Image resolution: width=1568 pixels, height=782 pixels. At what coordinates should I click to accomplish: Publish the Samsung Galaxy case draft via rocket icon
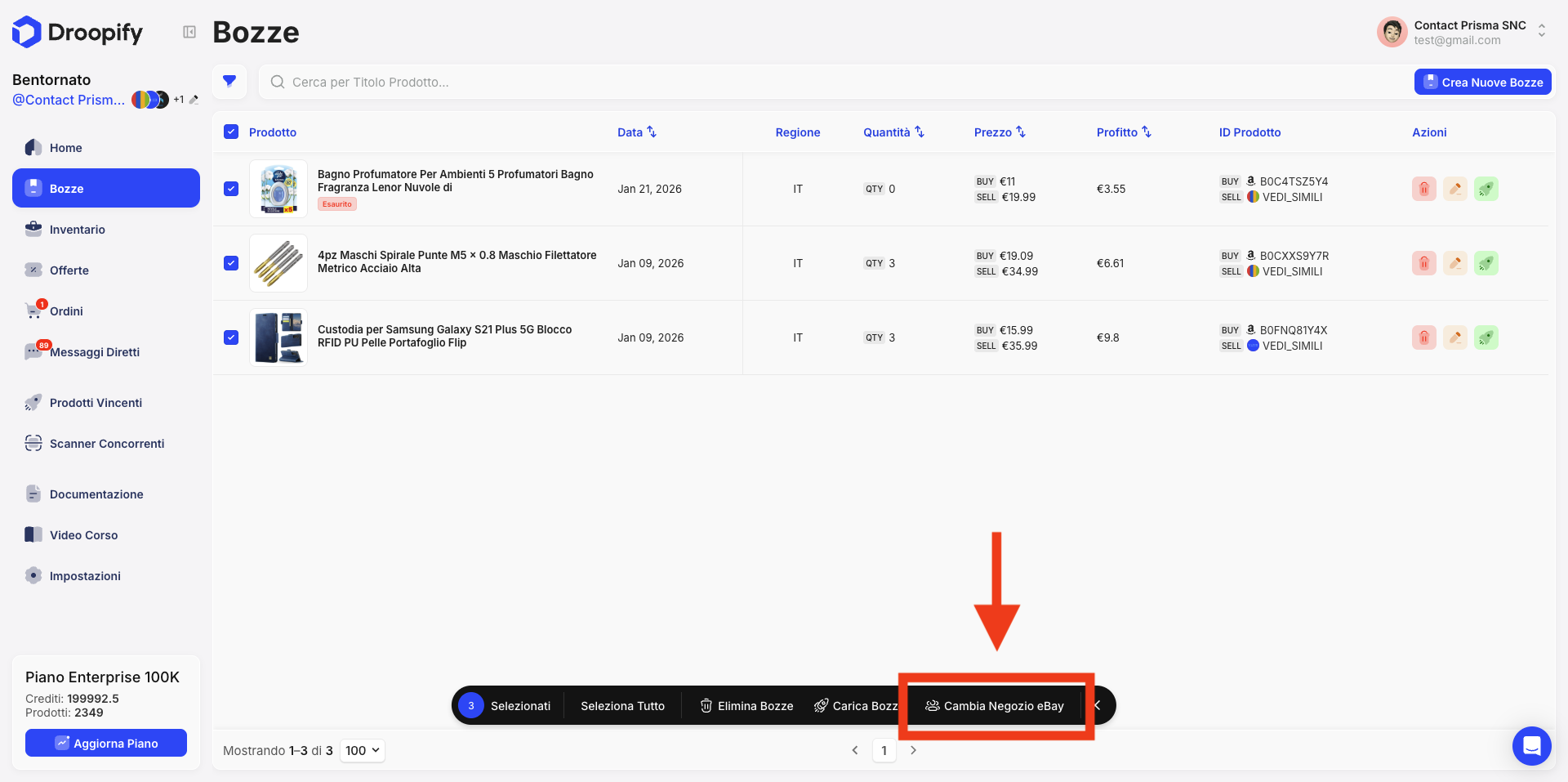pyautogui.click(x=1486, y=337)
